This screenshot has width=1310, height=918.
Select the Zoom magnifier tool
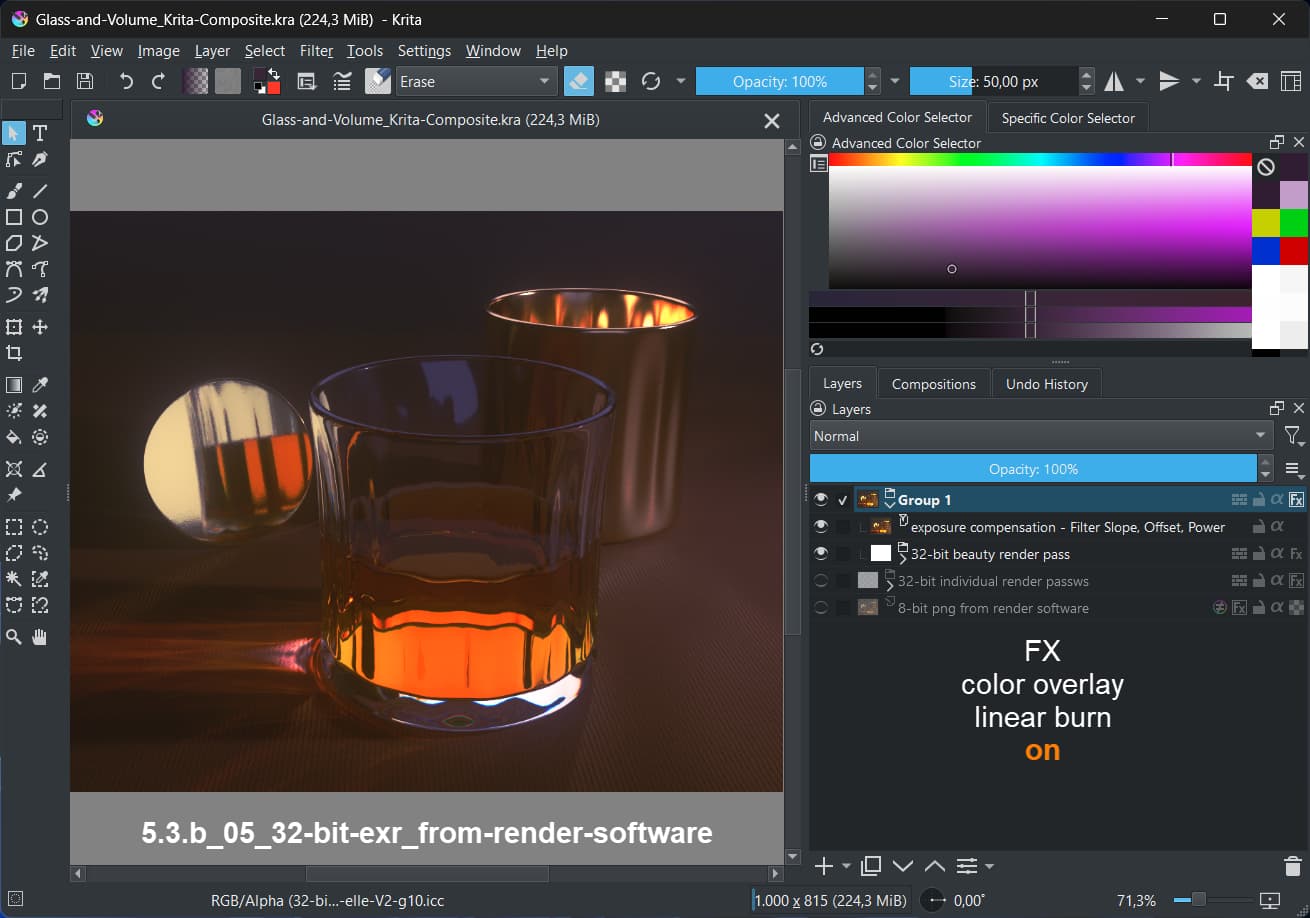[x=14, y=636]
